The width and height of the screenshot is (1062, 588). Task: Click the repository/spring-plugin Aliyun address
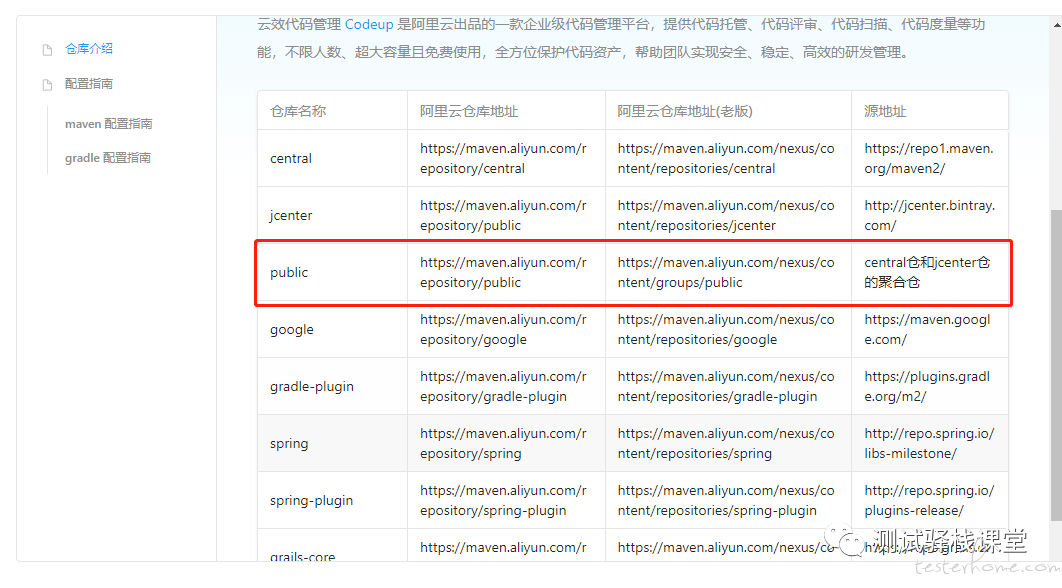click(x=503, y=500)
